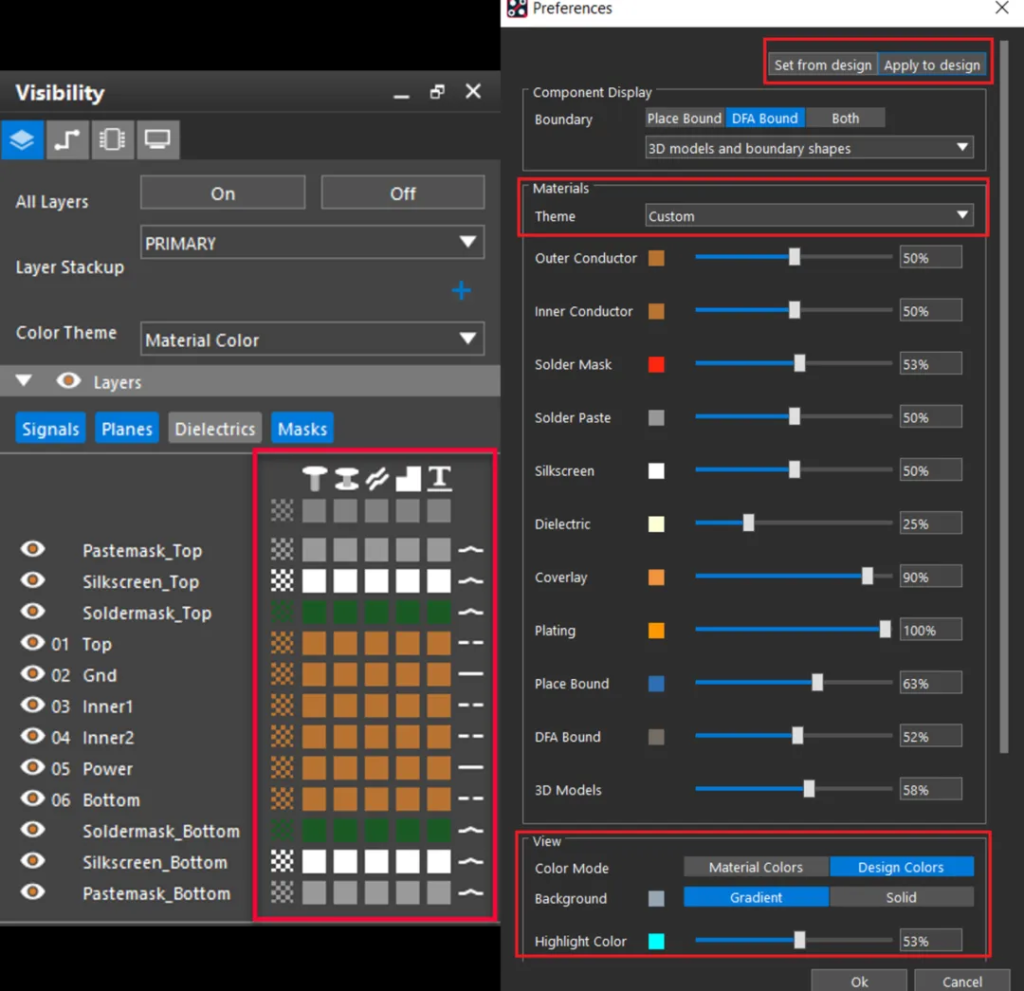Open the Display monitor tab icon

pyautogui.click(x=157, y=140)
